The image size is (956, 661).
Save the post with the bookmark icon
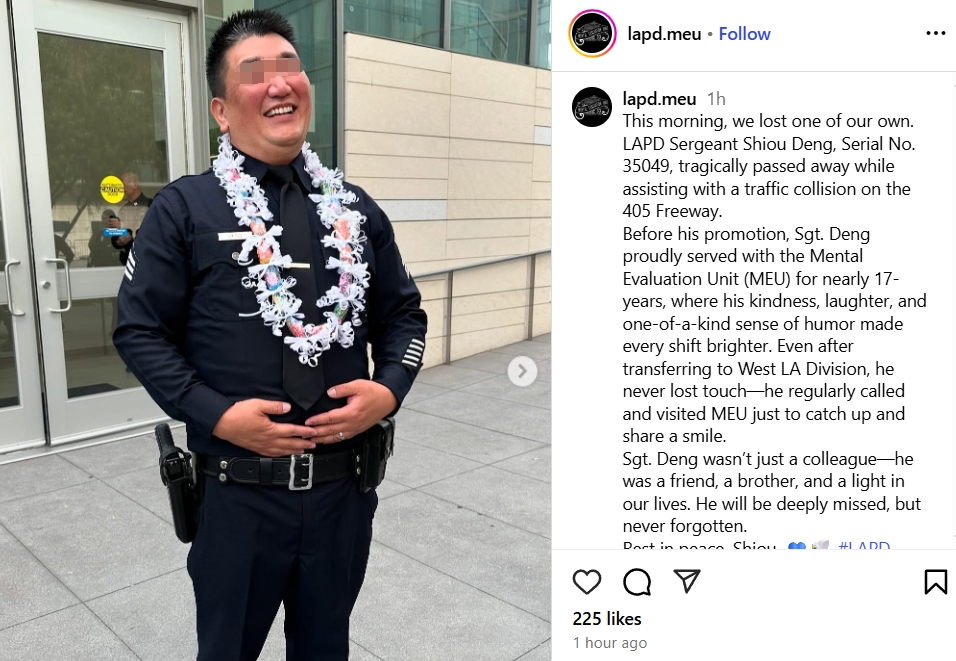pos(935,581)
